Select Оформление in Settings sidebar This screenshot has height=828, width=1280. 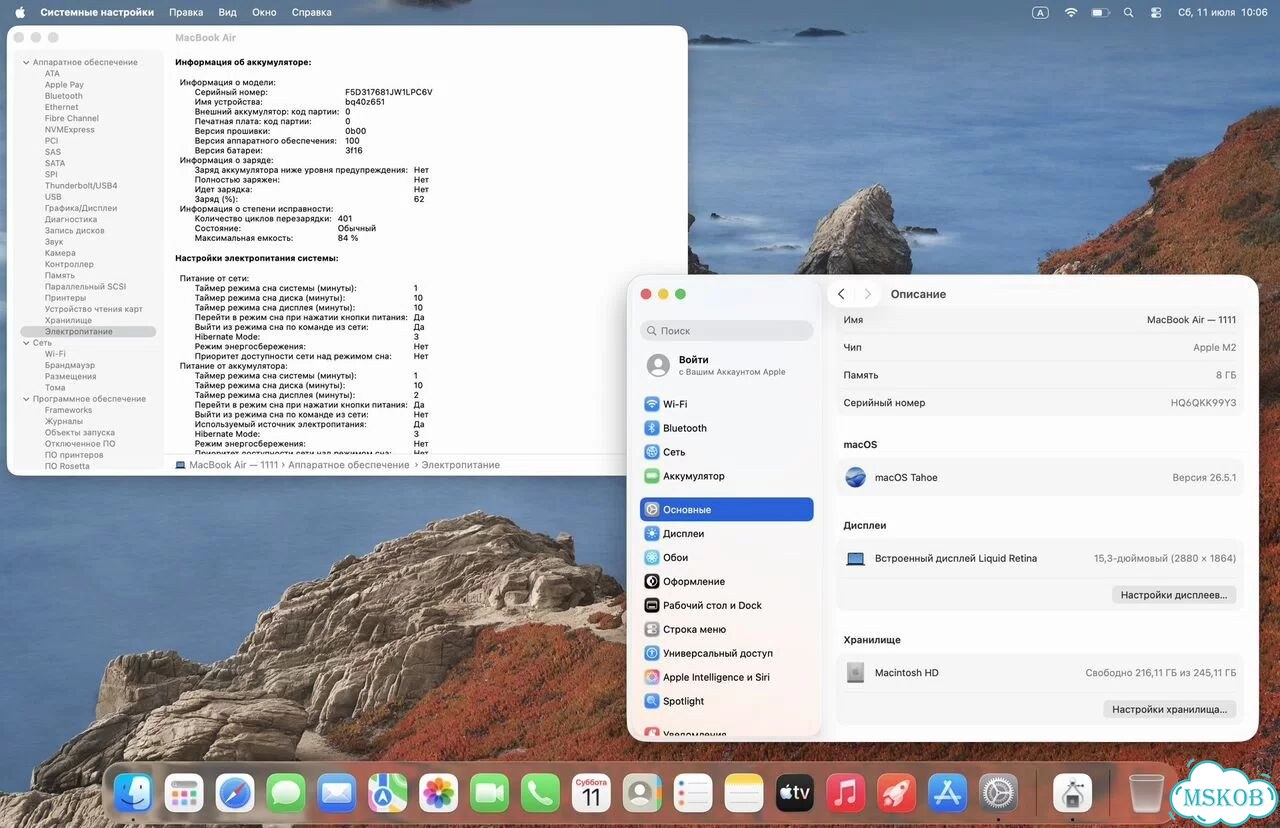pos(726,581)
